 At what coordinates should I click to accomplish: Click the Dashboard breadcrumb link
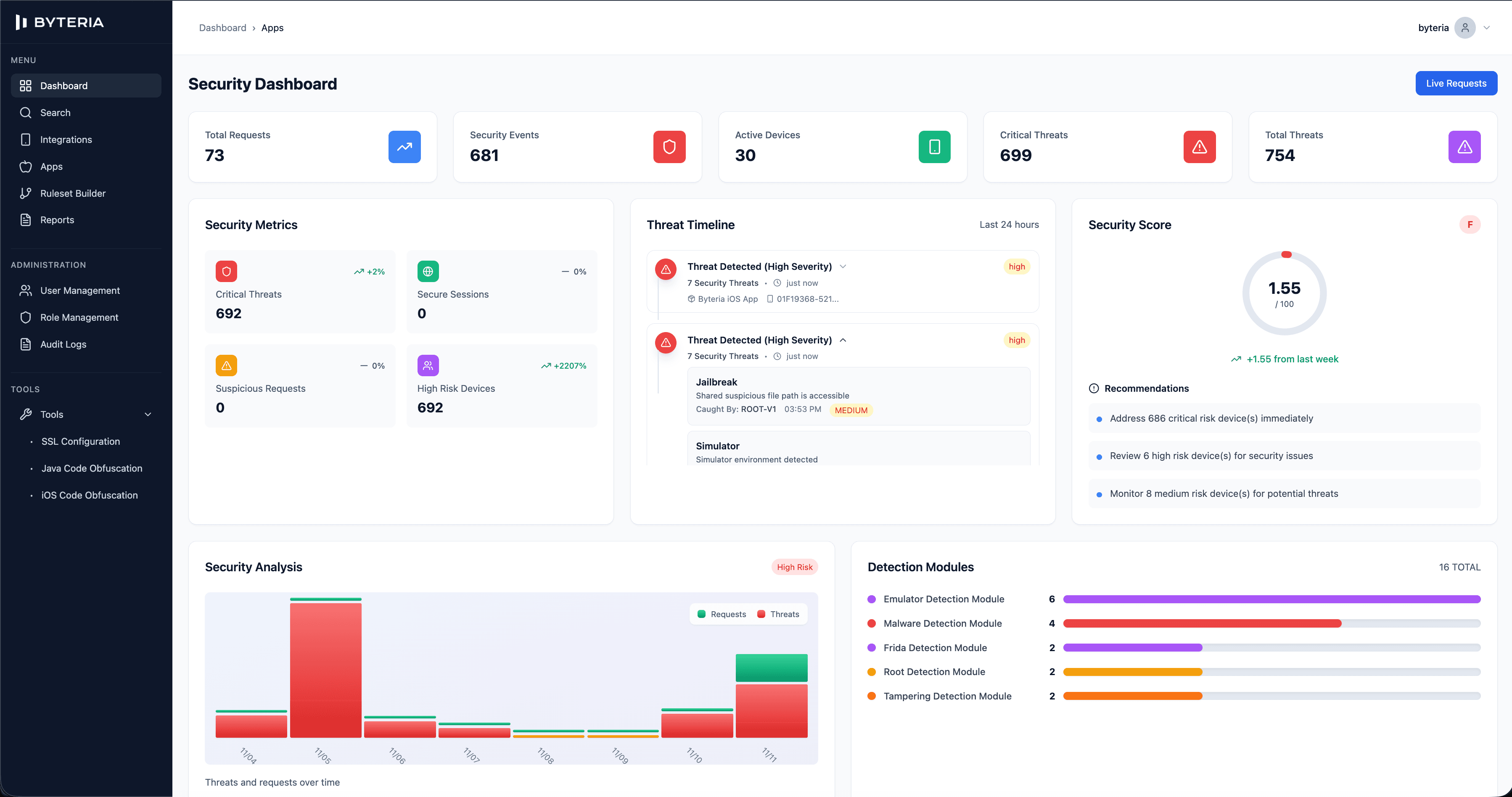coord(222,28)
